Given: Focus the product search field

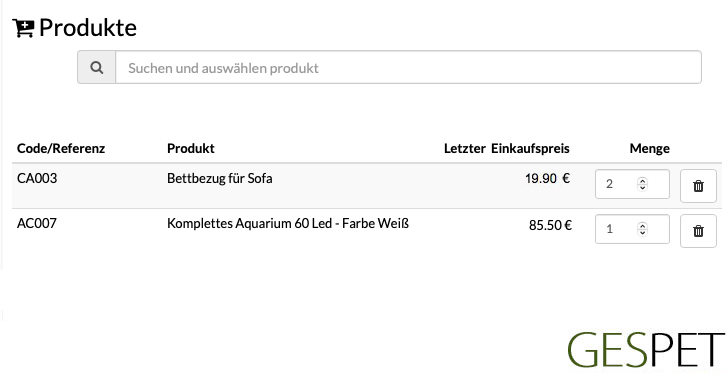Looking at the screenshot, I should 408,68.
